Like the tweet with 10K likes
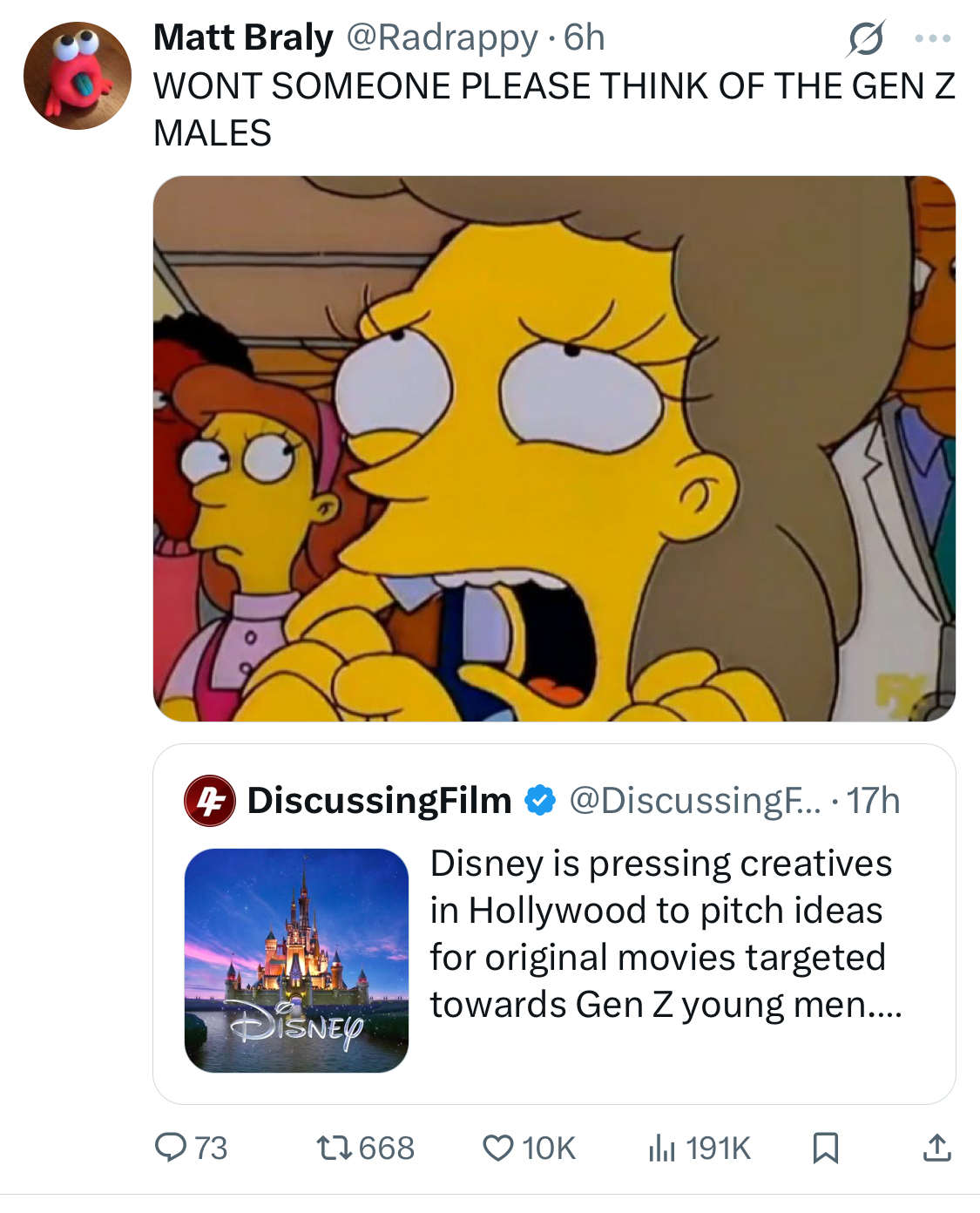Image resolution: width=980 pixels, height=1213 pixels. point(529,1149)
